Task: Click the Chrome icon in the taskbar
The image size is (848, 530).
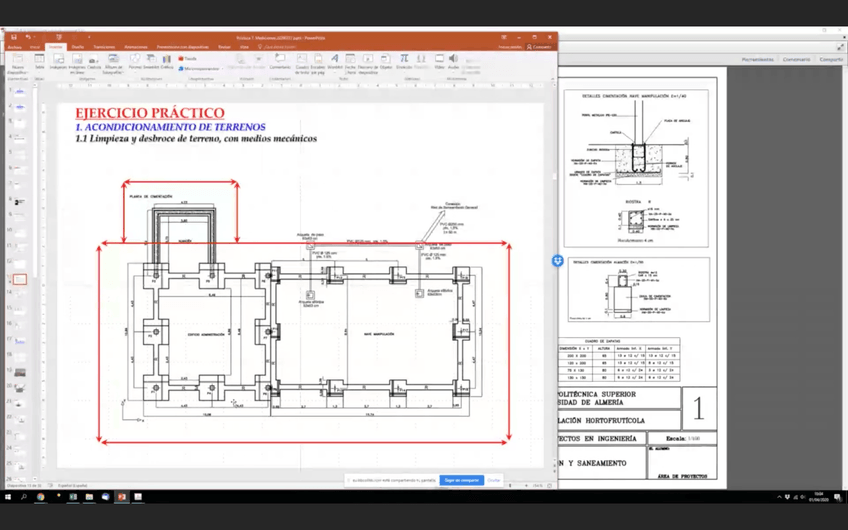Action: pos(41,497)
